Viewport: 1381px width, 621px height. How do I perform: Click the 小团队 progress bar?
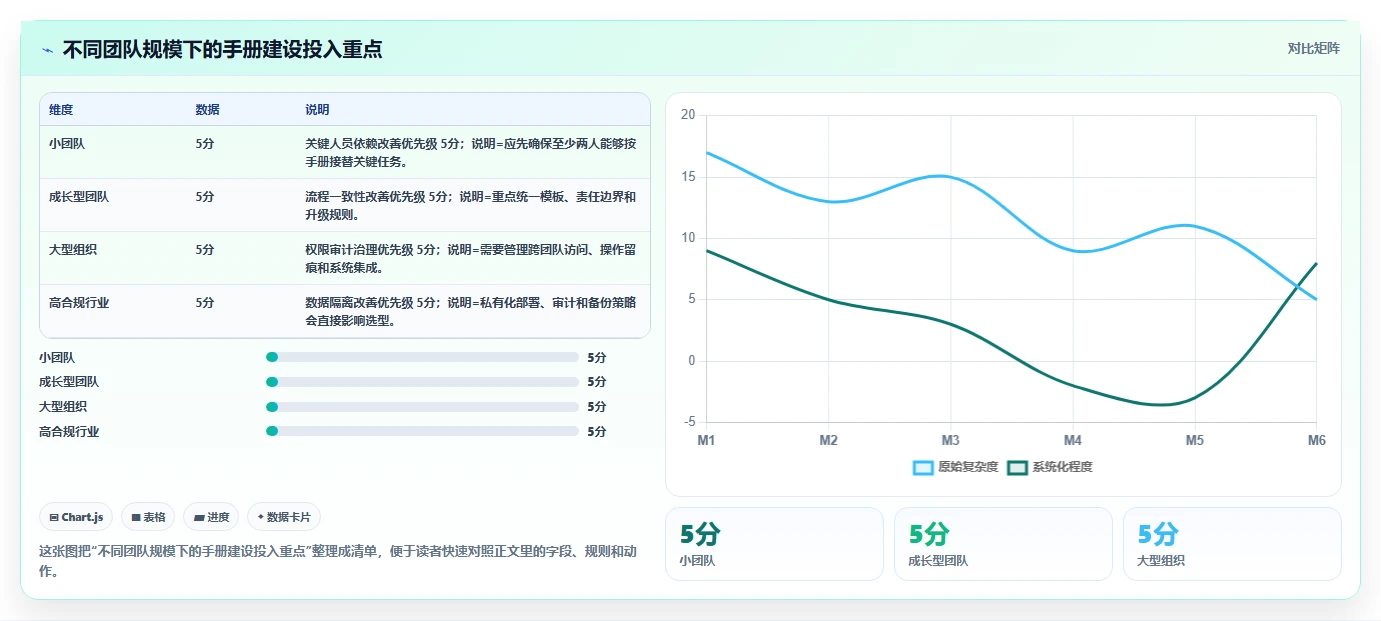click(422, 357)
